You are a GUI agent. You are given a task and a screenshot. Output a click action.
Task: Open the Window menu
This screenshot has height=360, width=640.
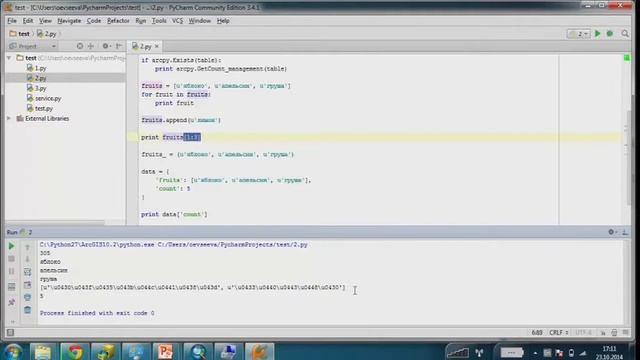coord(200,21)
